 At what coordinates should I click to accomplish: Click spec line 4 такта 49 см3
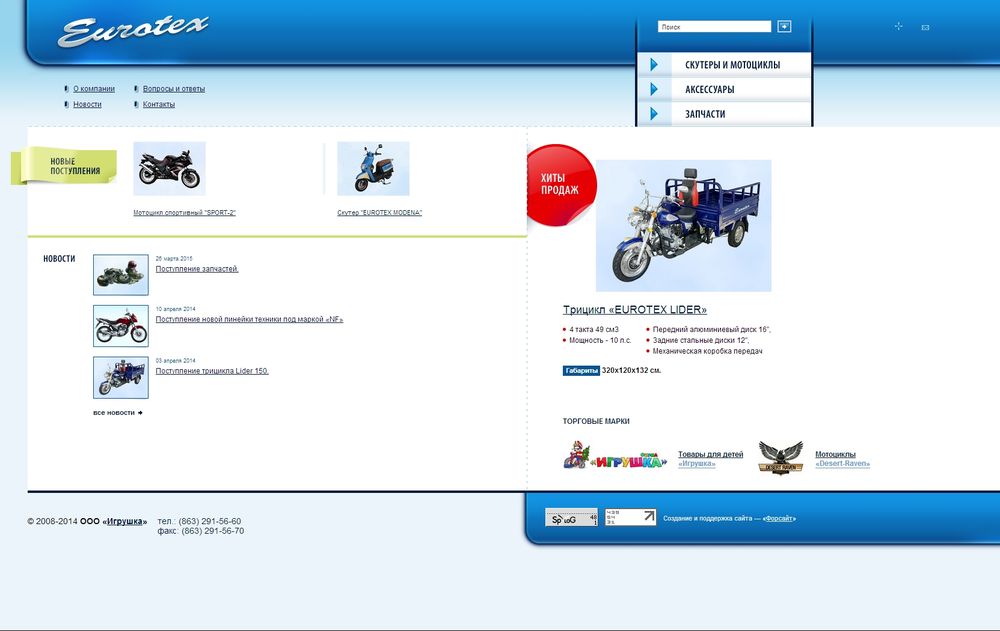tap(594, 329)
